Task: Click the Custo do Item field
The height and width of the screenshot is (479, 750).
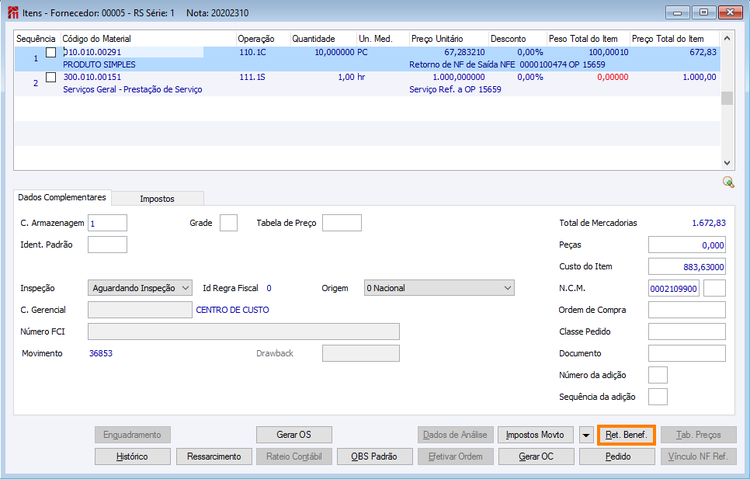Action: pyautogui.click(x=687, y=267)
